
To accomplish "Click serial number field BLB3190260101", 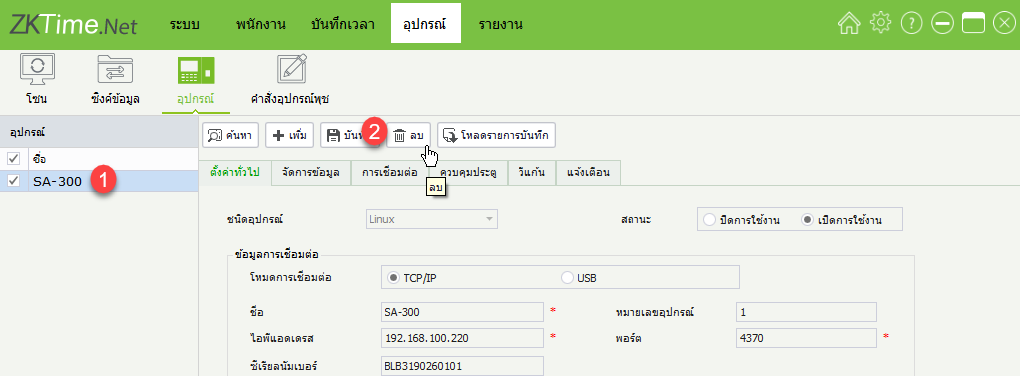I will pos(462,366).
